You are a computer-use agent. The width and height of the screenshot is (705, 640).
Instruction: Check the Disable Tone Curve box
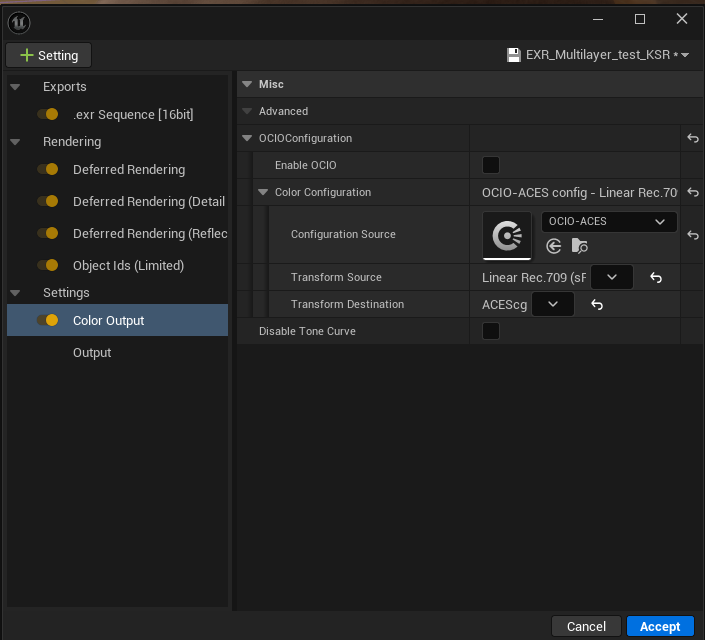coord(491,331)
